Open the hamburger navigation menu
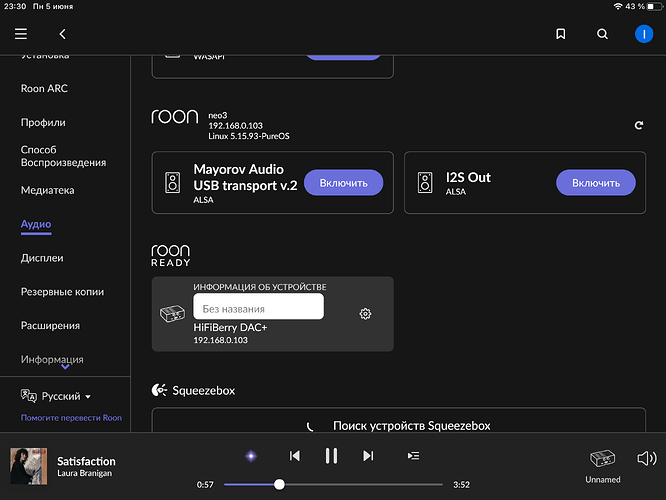Screen dimensions: 666x500 pyautogui.click(x=21, y=34)
